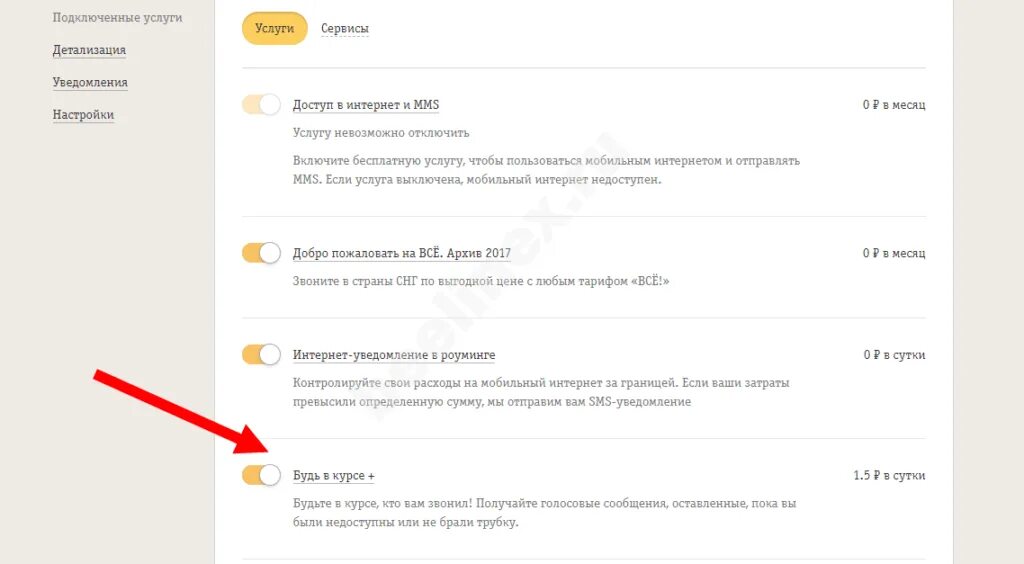Image resolution: width=1024 pixels, height=564 pixels.
Task: Turn off Добро пожаловать на ВСЁ toggle
Action: click(261, 253)
